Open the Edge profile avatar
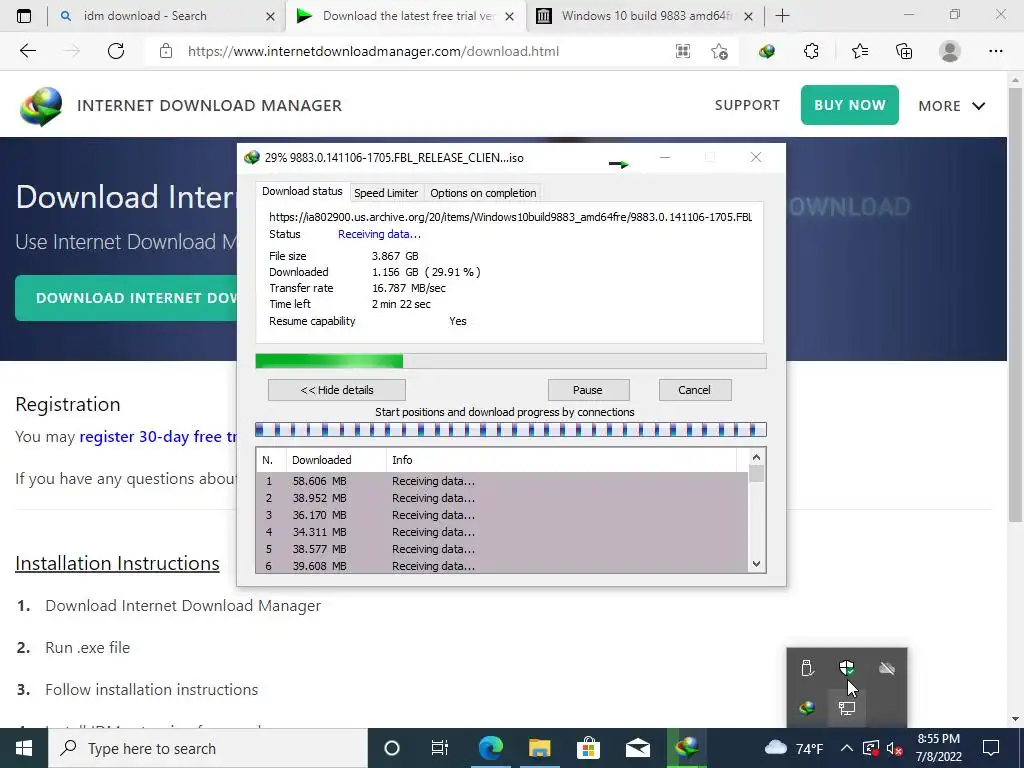The height and width of the screenshot is (768, 1024). 950,51
